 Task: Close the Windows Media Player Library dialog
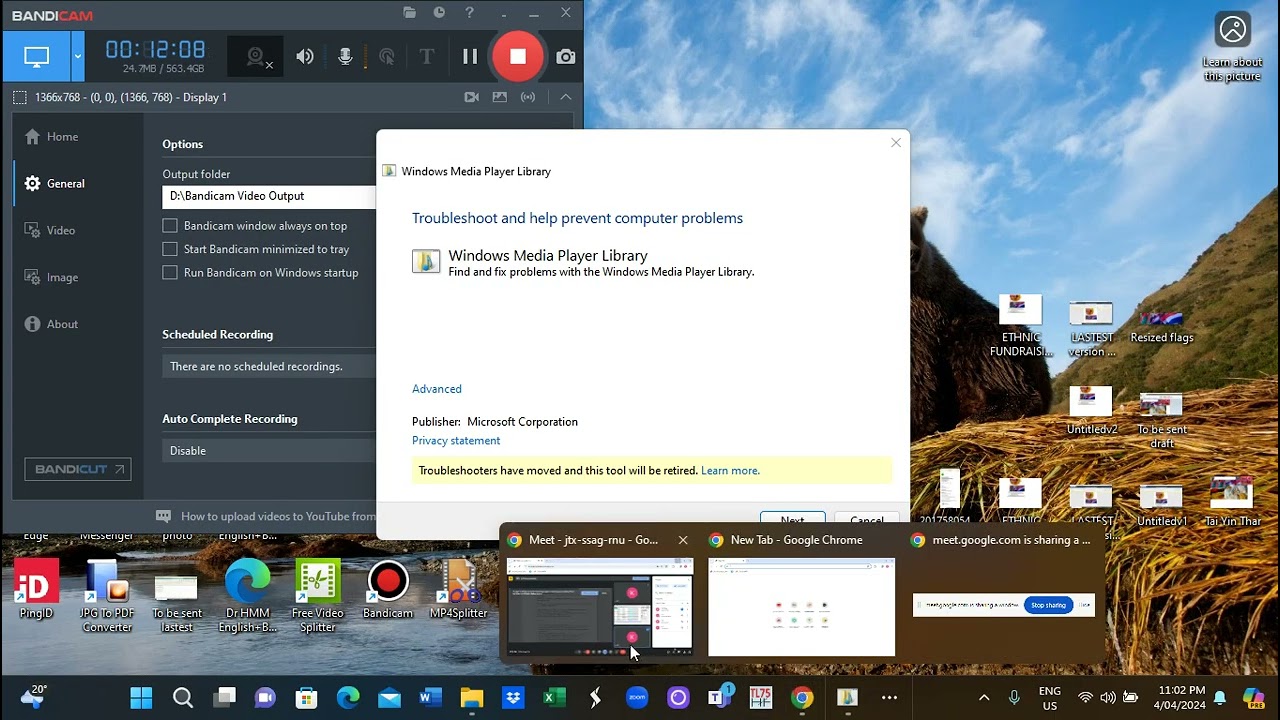point(896,143)
